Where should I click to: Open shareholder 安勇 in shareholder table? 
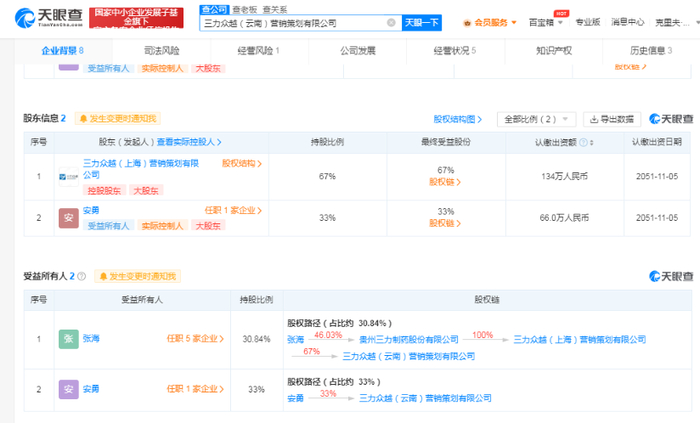[x=91, y=211]
